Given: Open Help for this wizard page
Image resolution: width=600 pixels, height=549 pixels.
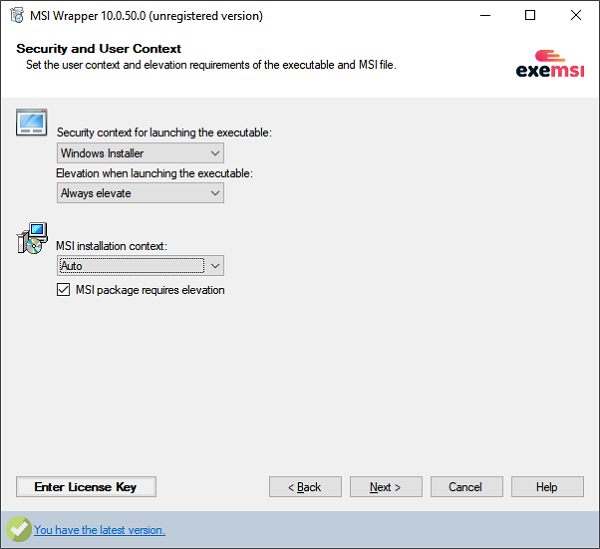Looking at the screenshot, I should (x=547, y=487).
